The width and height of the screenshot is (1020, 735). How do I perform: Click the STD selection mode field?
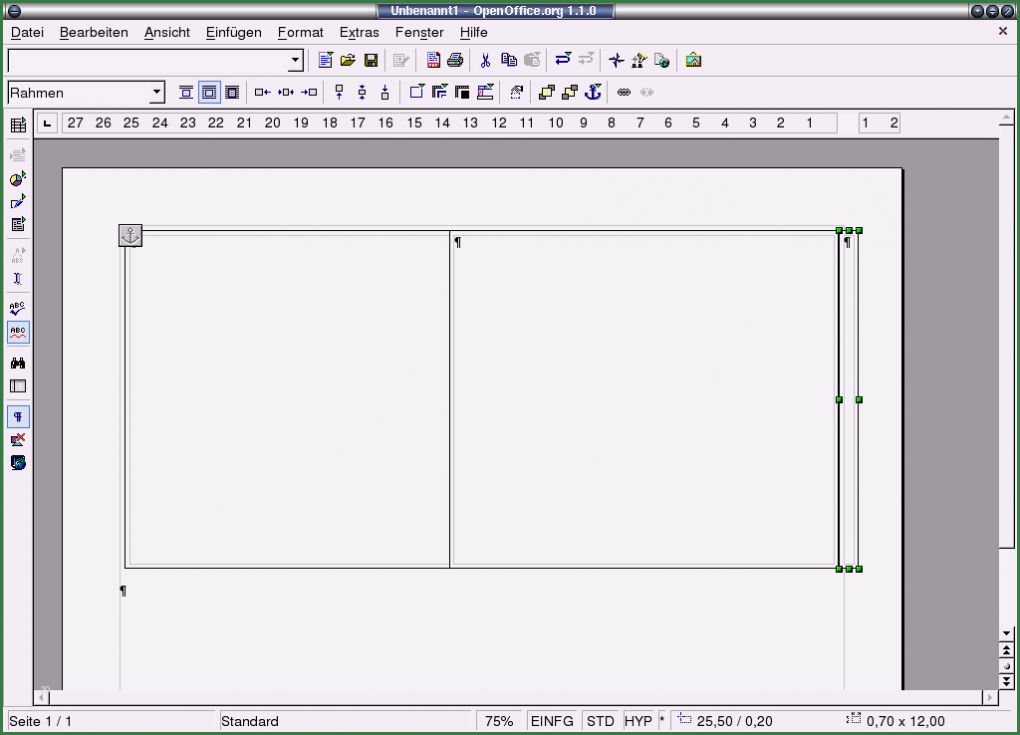pyautogui.click(x=600, y=721)
